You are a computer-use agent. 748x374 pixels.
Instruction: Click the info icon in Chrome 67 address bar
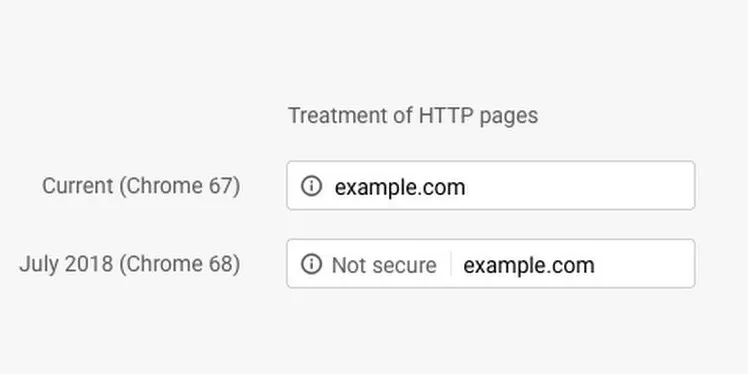312,186
